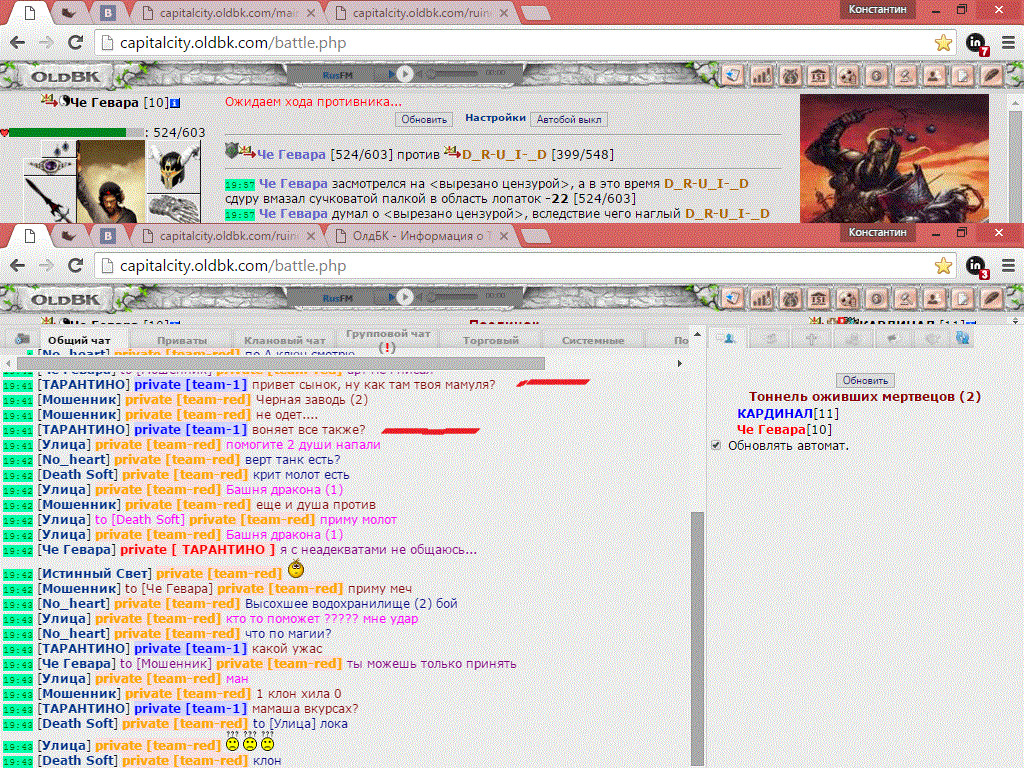
Task: Open the 'Клановый чат' tab
Action: 285,340
